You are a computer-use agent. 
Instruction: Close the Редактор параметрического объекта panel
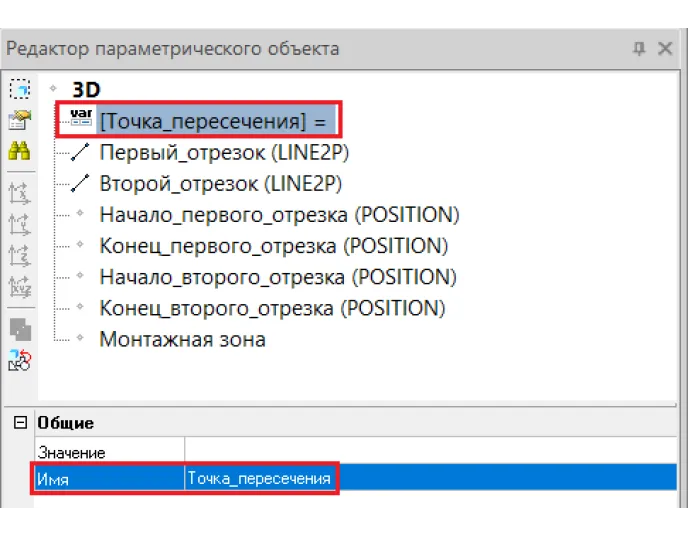click(665, 48)
